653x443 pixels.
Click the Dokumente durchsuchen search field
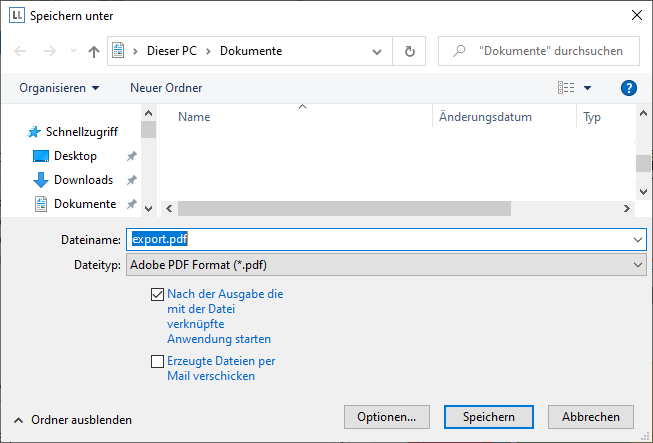click(x=548, y=51)
